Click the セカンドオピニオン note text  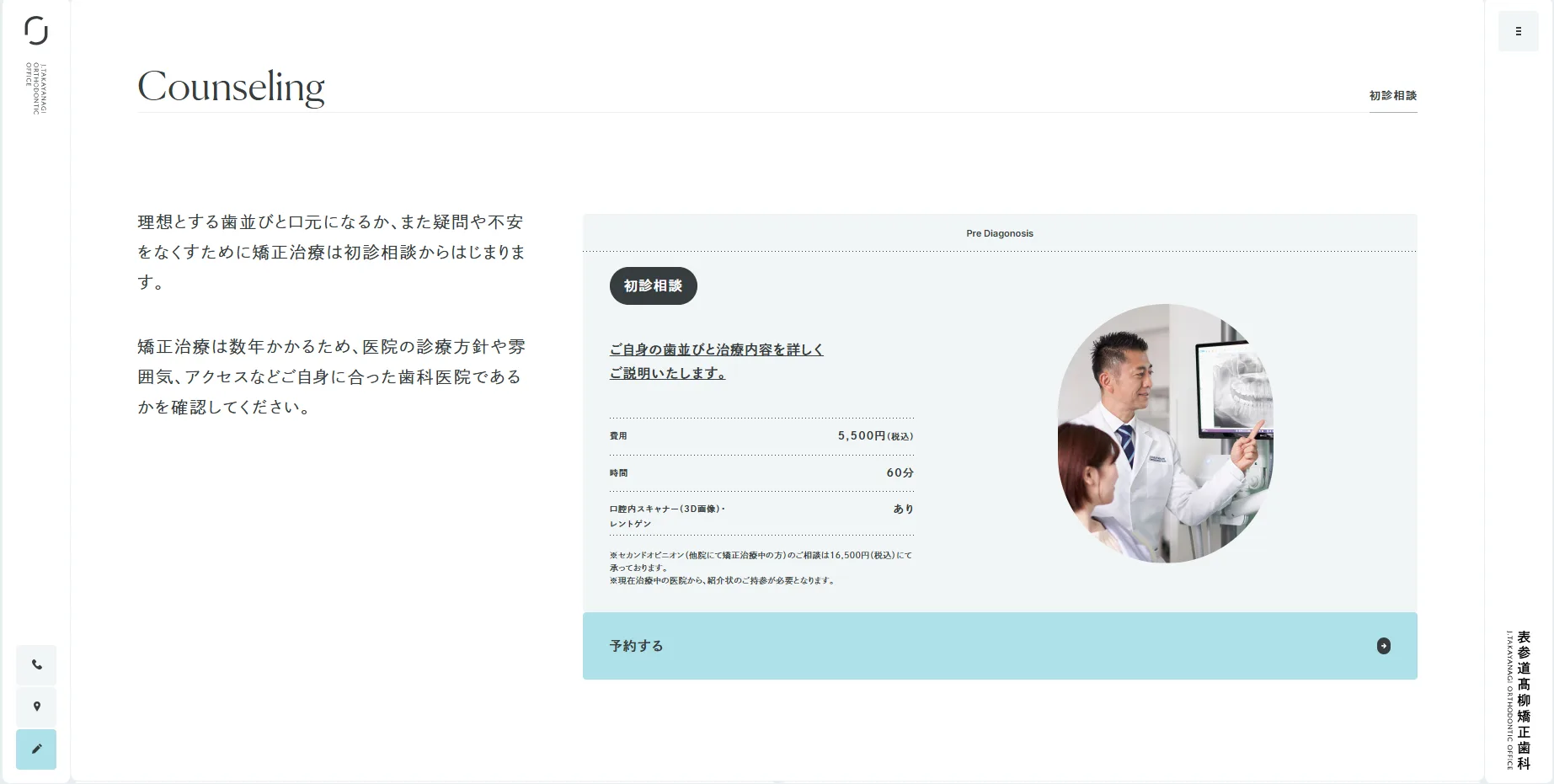(761, 561)
